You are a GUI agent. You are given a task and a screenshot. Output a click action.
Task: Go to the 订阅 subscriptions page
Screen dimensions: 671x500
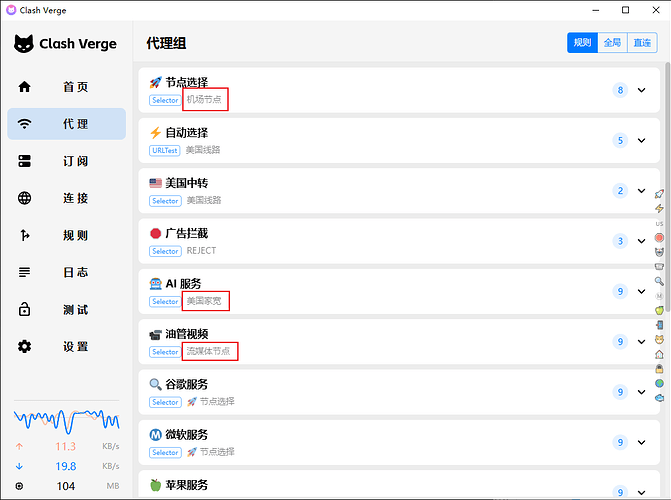pyautogui.click(x=66, y=161)
